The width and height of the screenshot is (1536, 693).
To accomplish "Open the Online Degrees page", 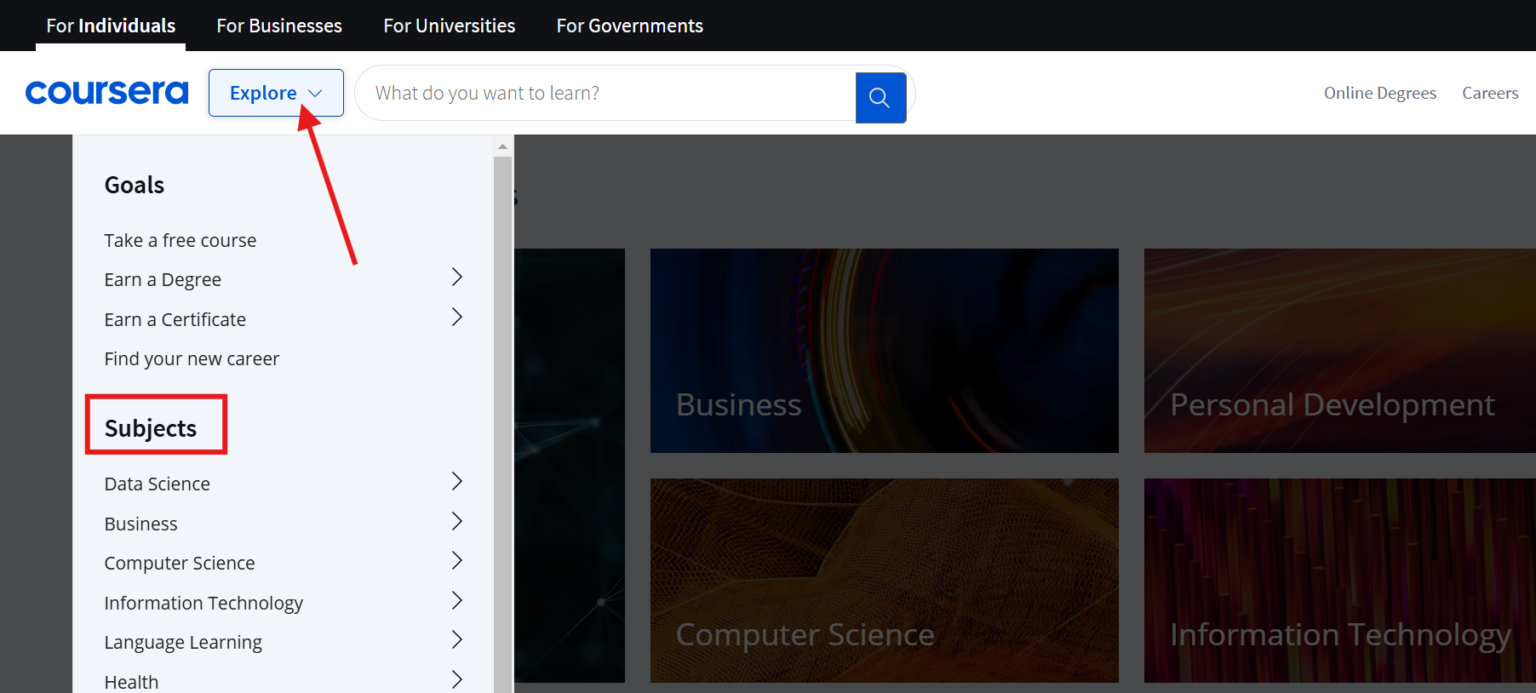I will point(1380,92).
